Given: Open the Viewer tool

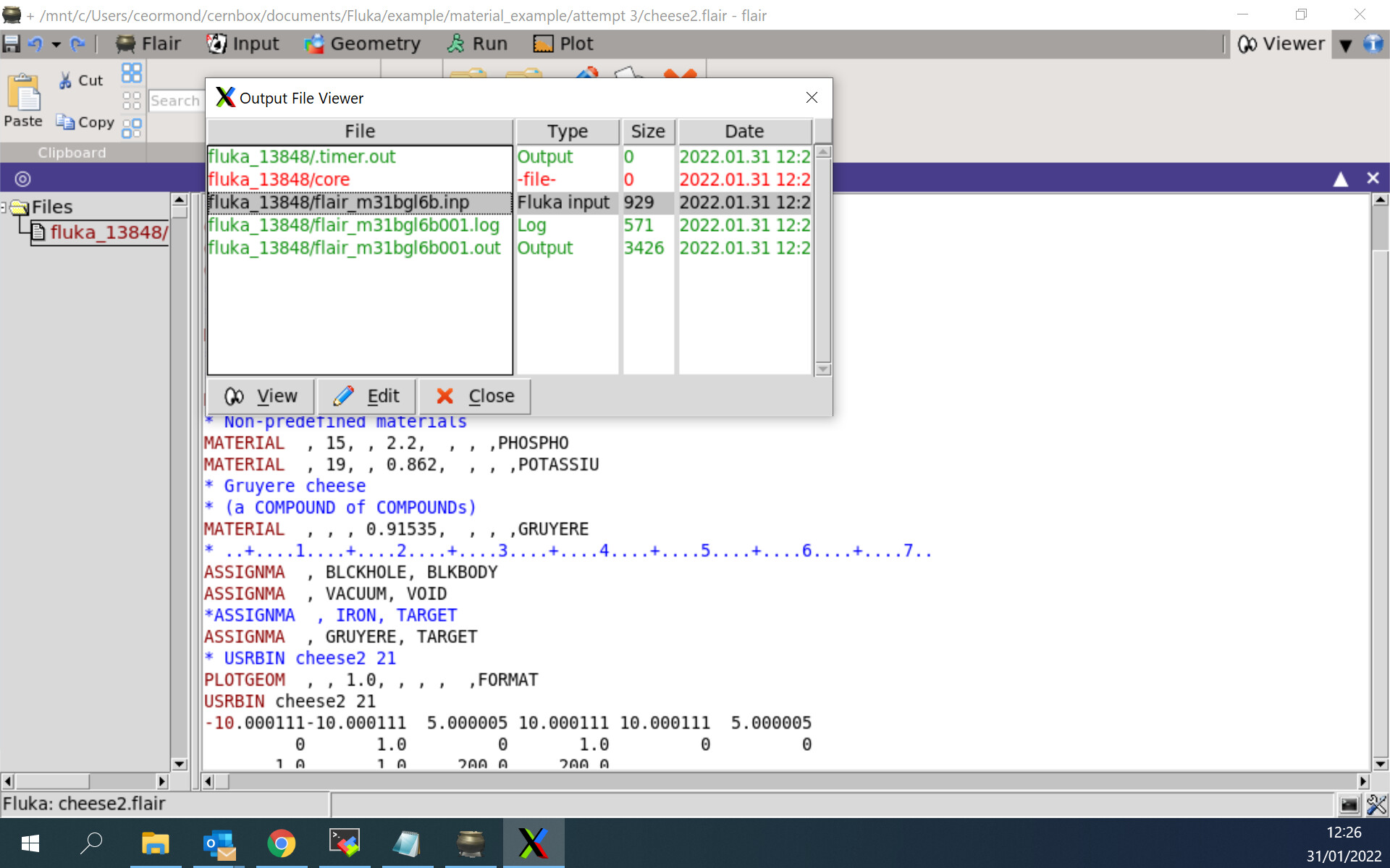Looking at the screenshot, I should coord(1281,44).
